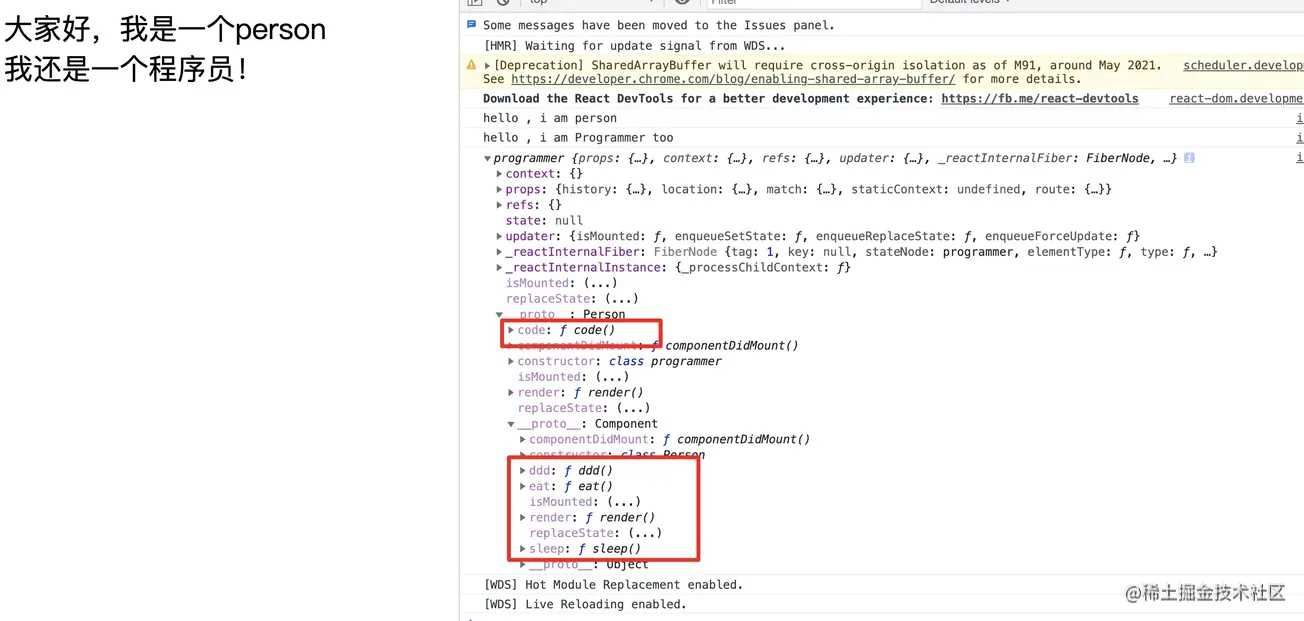The height and width of the screenshot is (621, 1304).
Task: Open the developer.chrome.com shared-array-buffer blog link
Action: (733, 79)
